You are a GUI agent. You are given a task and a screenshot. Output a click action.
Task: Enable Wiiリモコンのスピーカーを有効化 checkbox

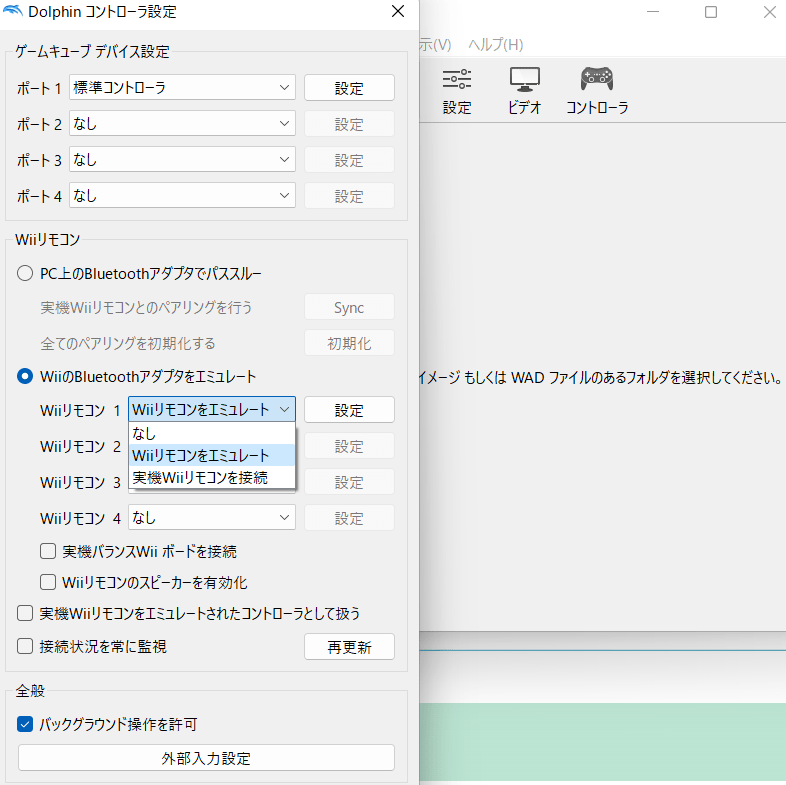(48, 582)
